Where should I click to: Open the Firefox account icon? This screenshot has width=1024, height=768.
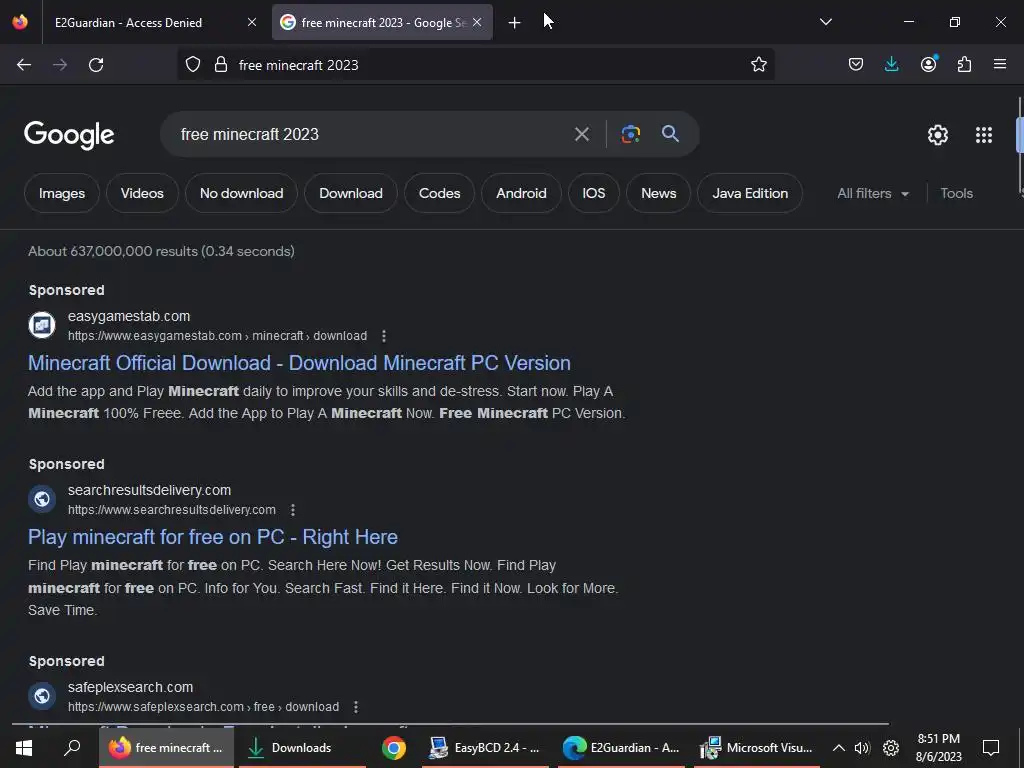[x=928, y=64]
